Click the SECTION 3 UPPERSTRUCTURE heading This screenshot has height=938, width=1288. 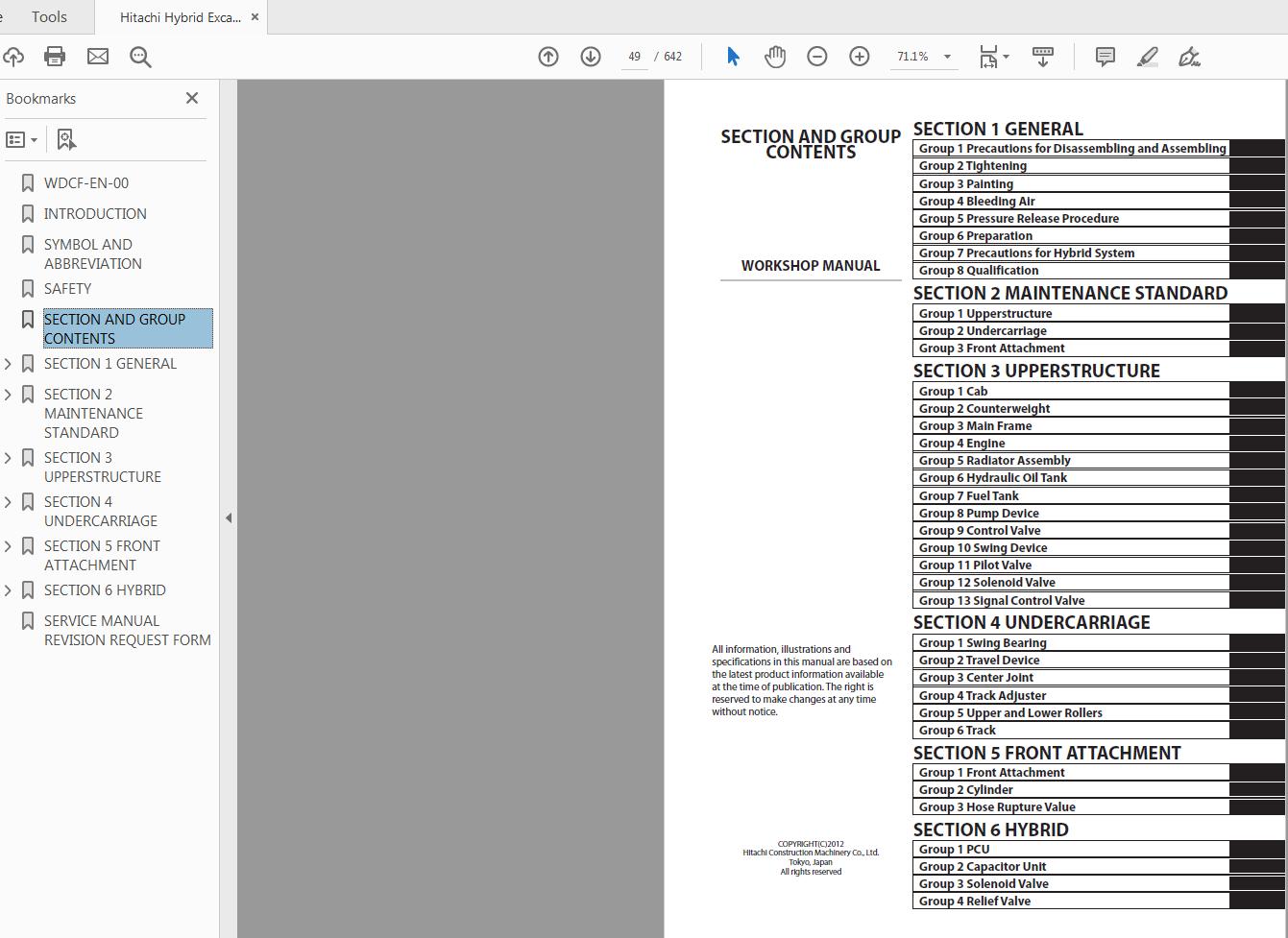pyautogui.click(x=1036, y=372)
